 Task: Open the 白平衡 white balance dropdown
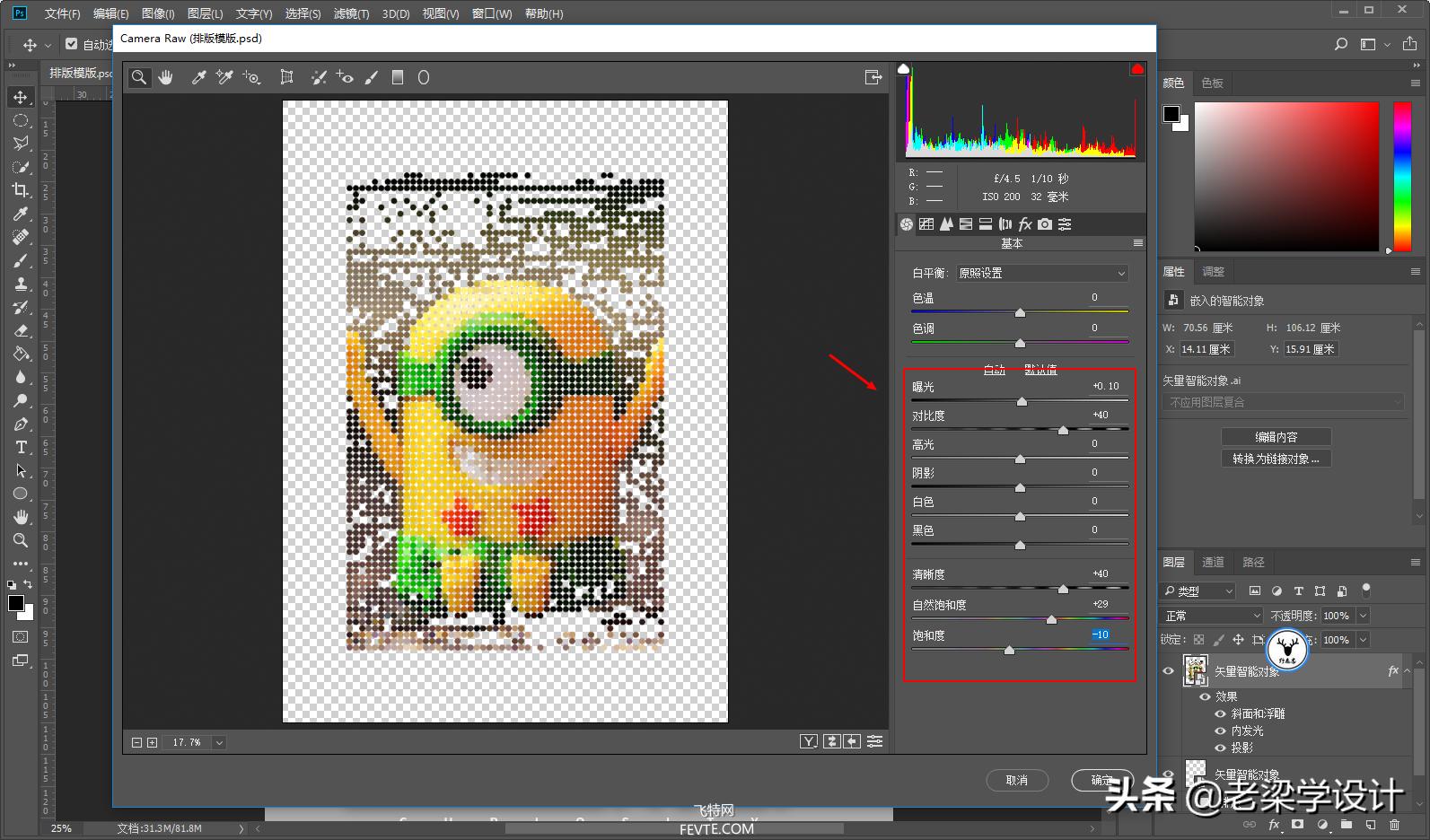coord(1041,273)
